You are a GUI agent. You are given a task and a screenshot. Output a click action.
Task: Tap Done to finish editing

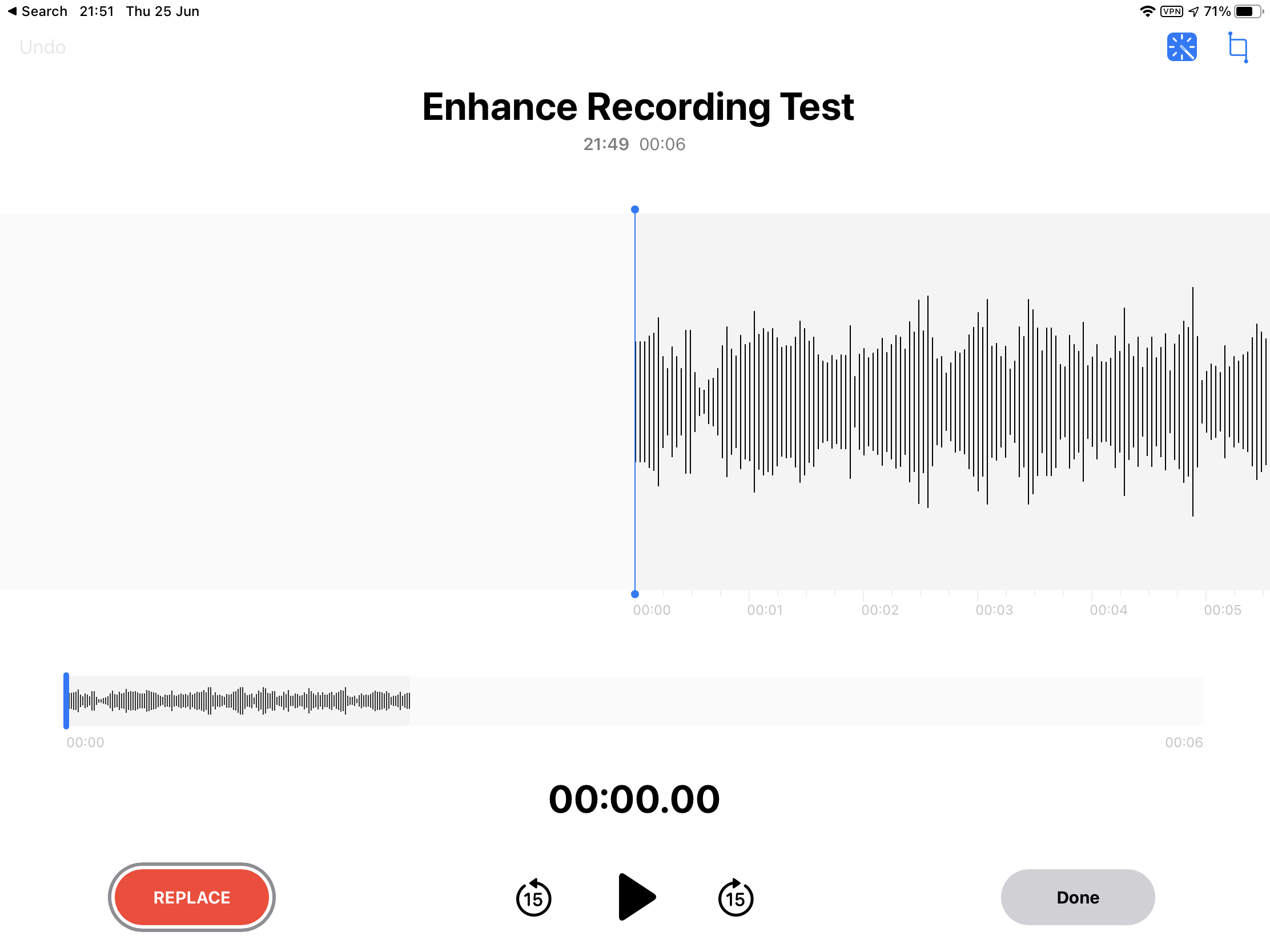pos(1078,897)
